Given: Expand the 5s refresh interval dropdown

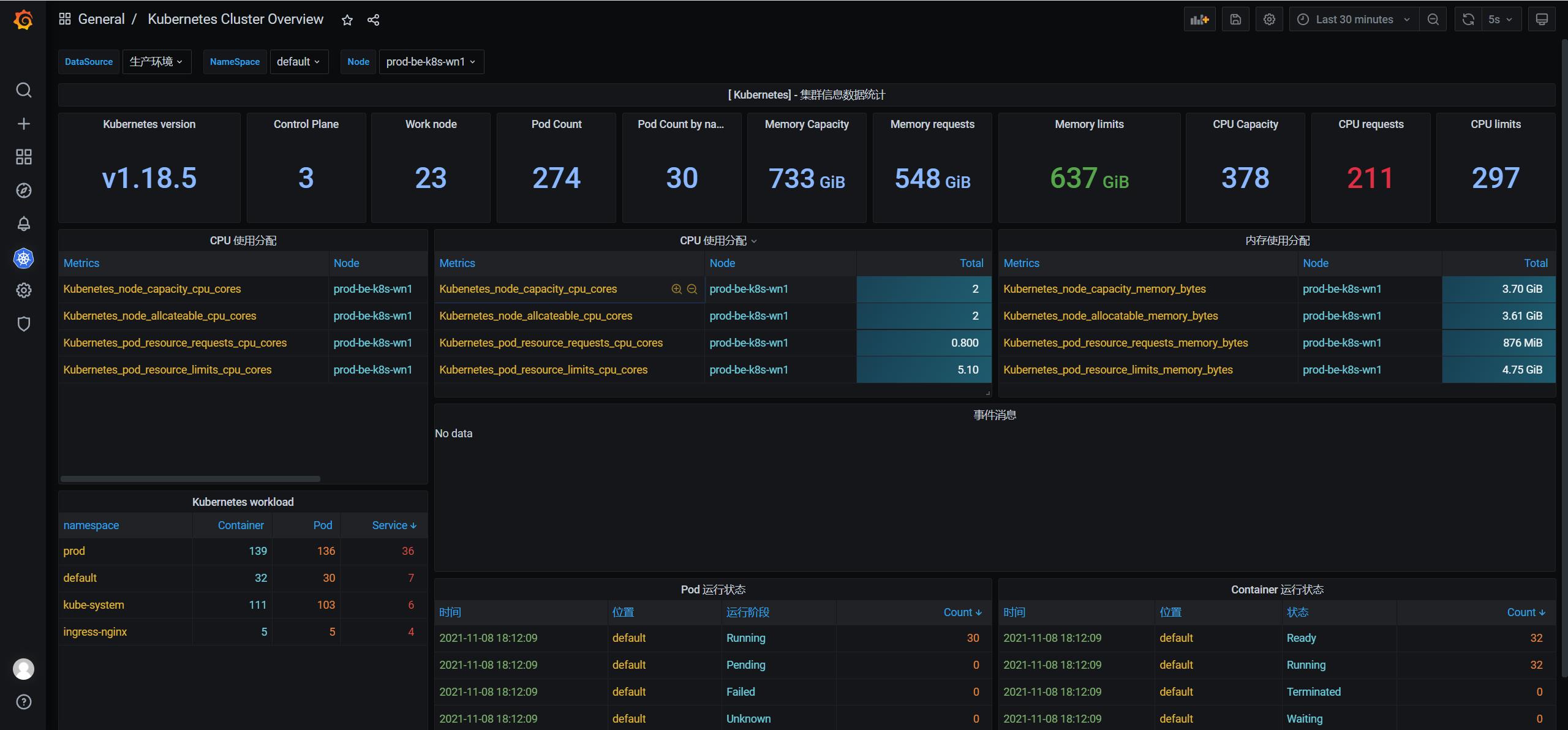Looking at the screenshot, I should pyautogui.click(x=1500, y=20).
